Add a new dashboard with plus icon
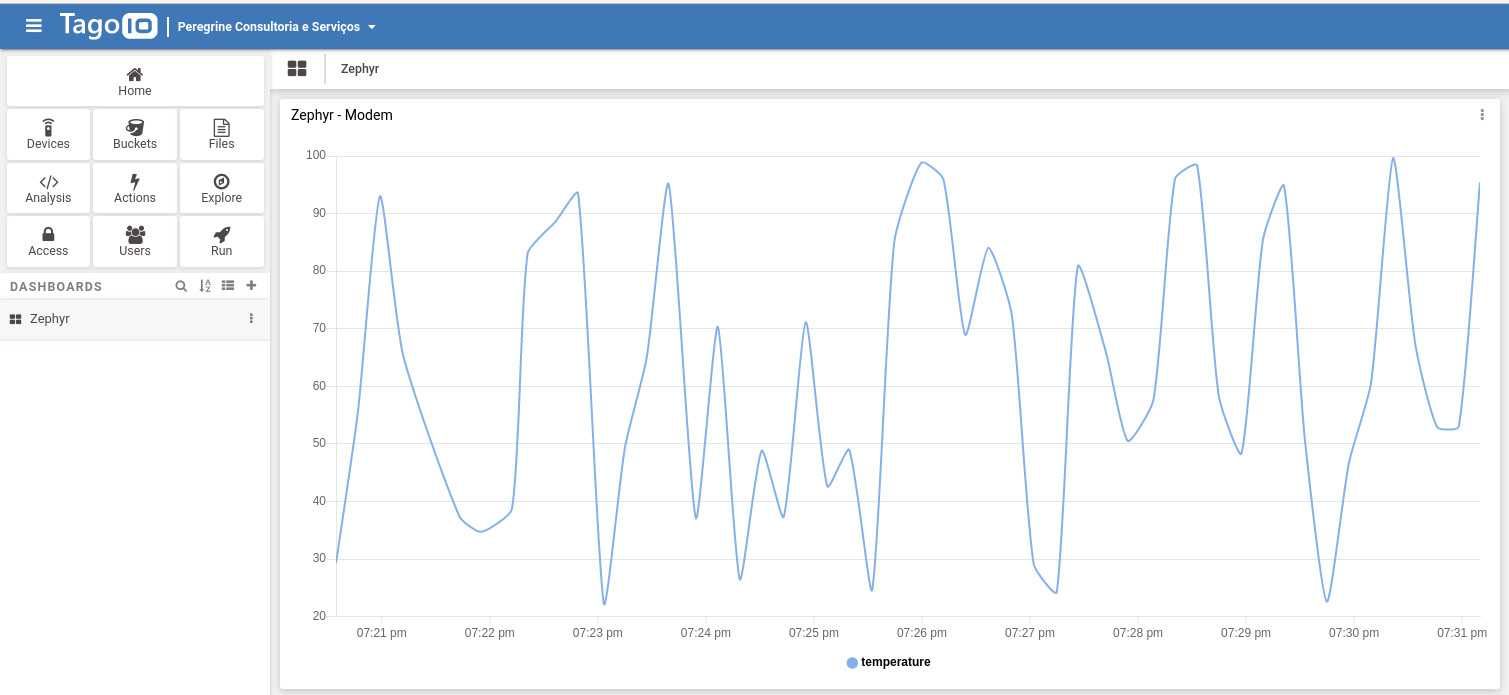This screenshot has height=695, width=1509. 251,286
